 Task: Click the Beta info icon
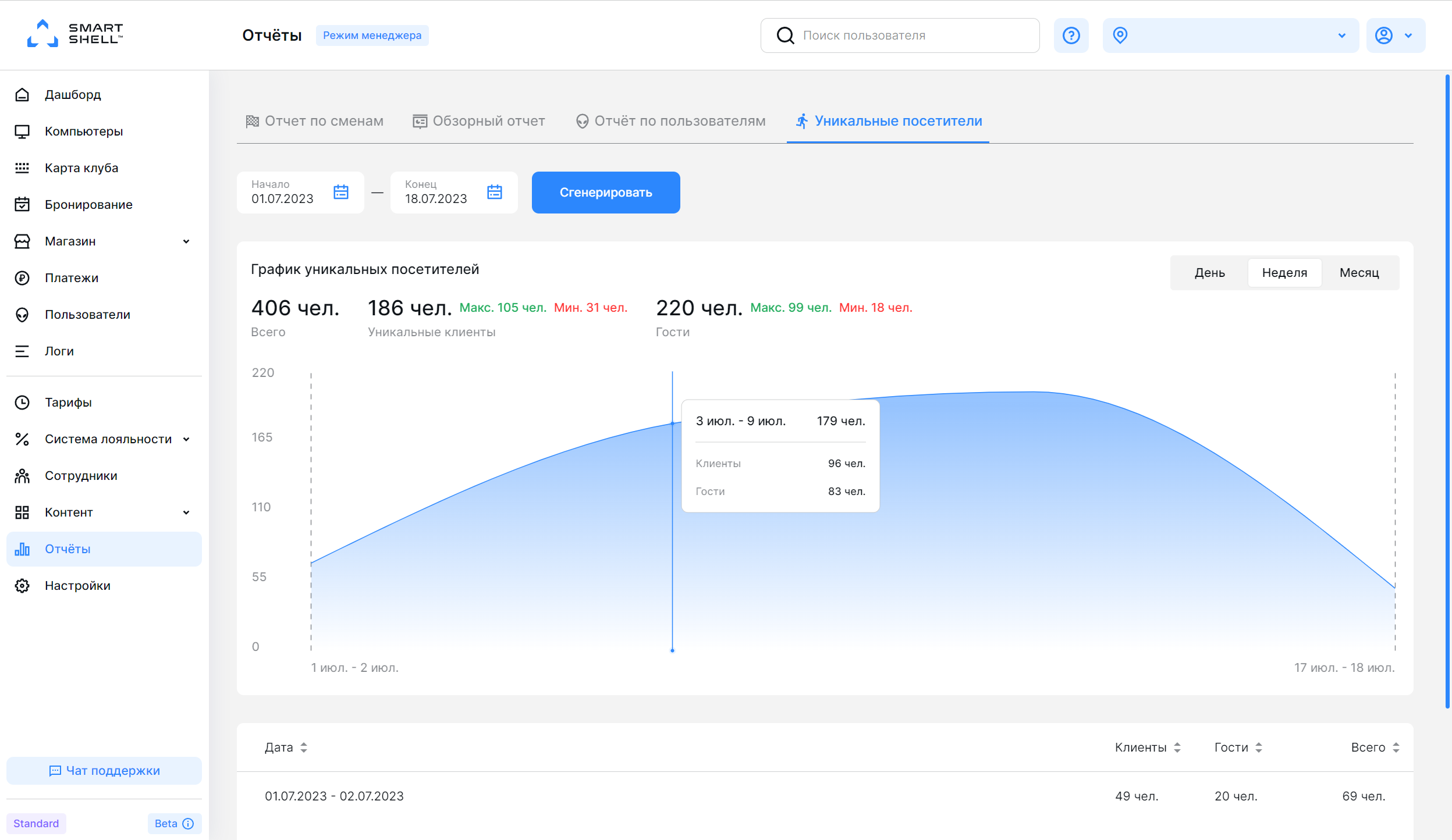pyautogui.click(x=188, y=824)
